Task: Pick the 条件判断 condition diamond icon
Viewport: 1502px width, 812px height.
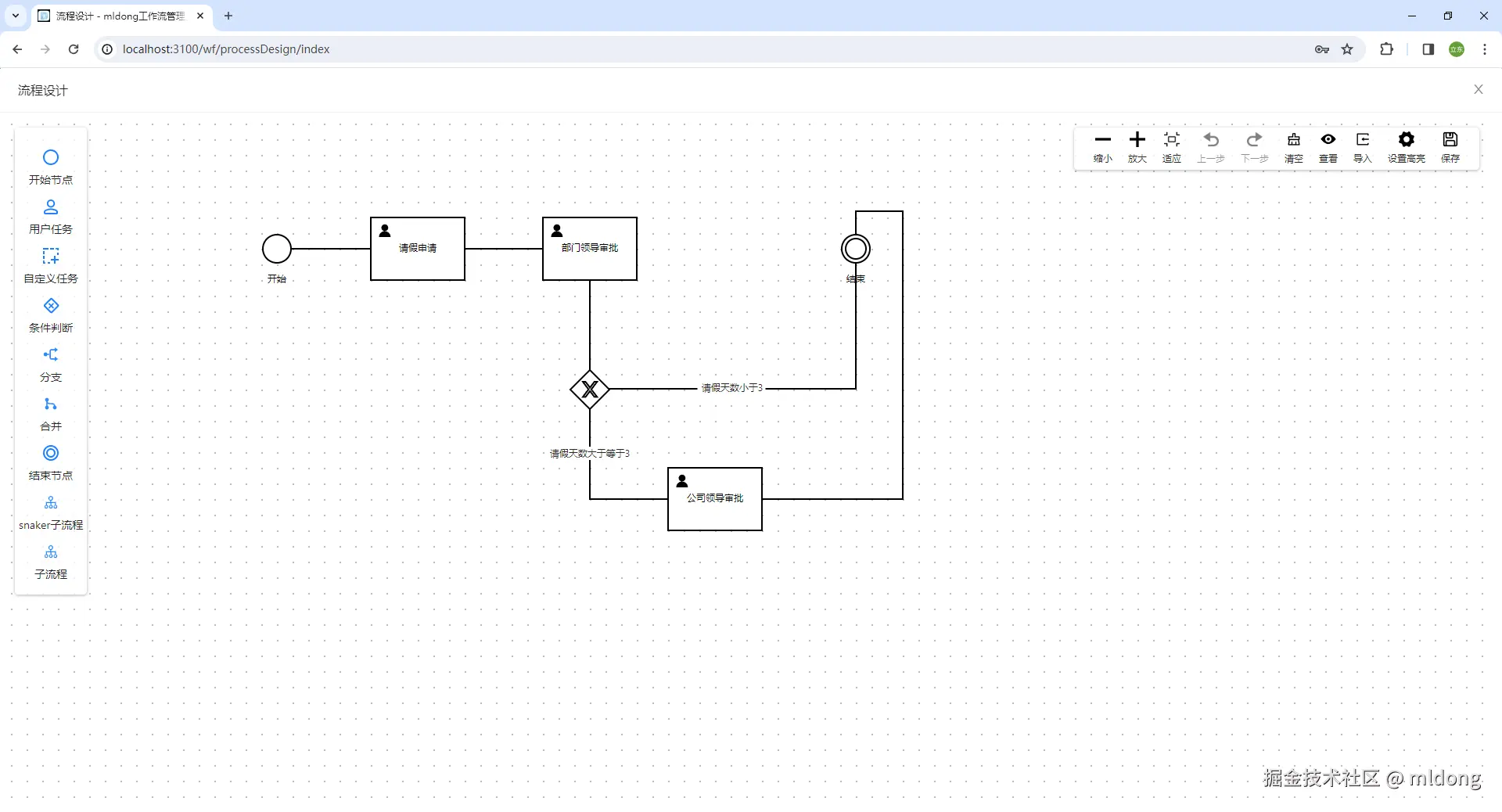Action: 51,305
